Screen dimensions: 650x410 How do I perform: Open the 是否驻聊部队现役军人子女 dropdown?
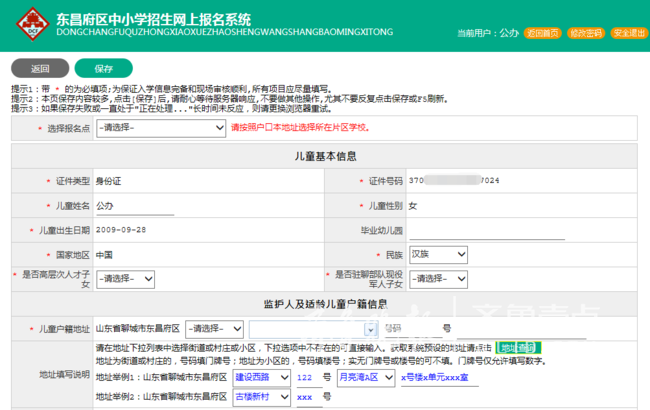coord(438,279)
